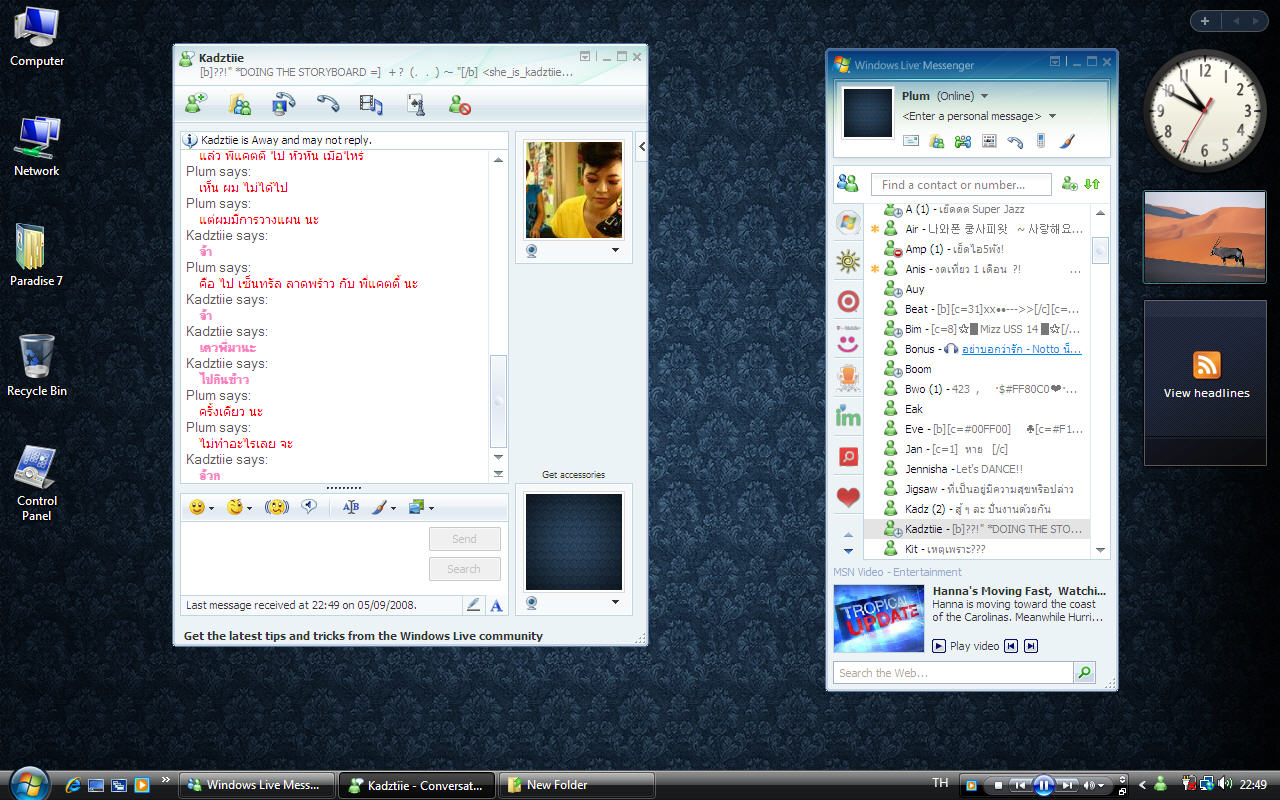
Task: Change the message font with the AB icon
Action: click(x=351, y=507)
